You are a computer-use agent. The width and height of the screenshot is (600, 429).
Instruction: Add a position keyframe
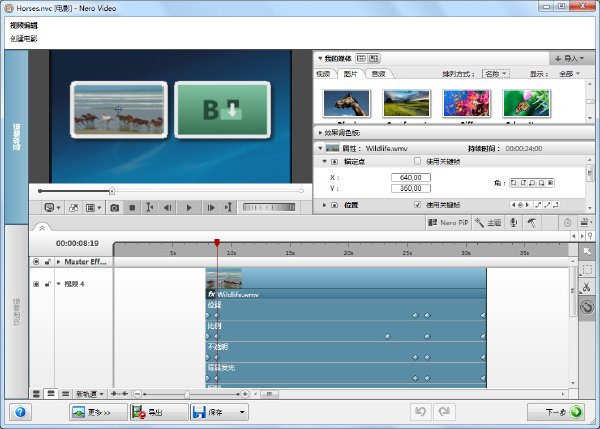(520, 205)
